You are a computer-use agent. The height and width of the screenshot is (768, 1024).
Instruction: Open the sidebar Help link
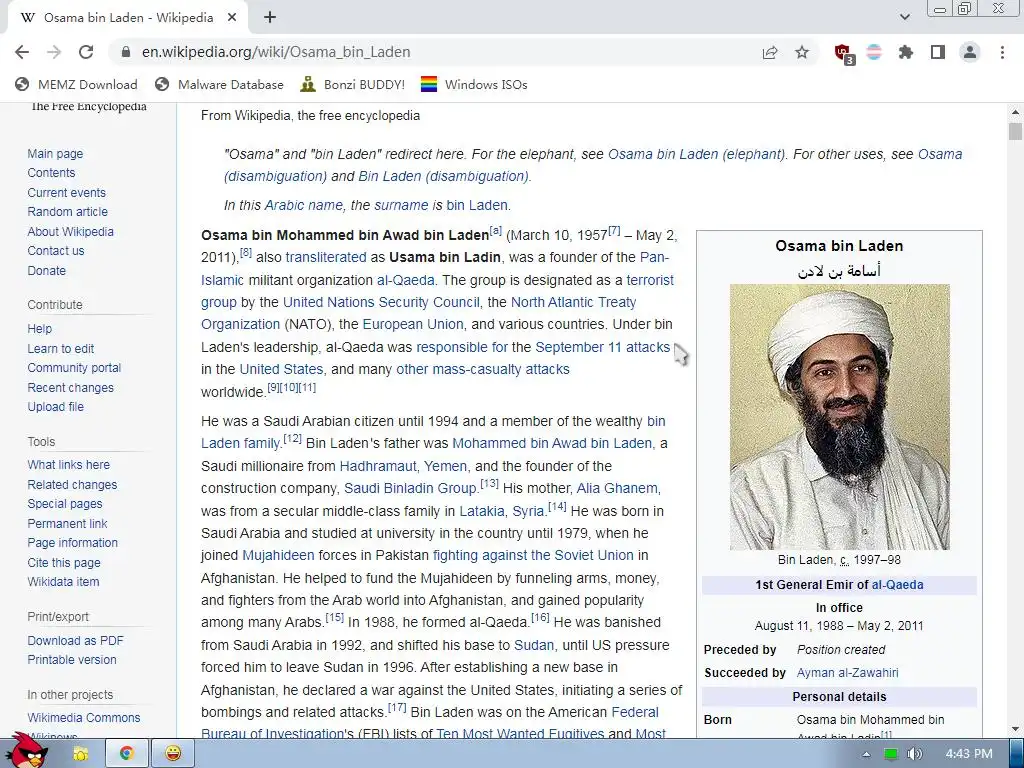click(x=39, y=328)
